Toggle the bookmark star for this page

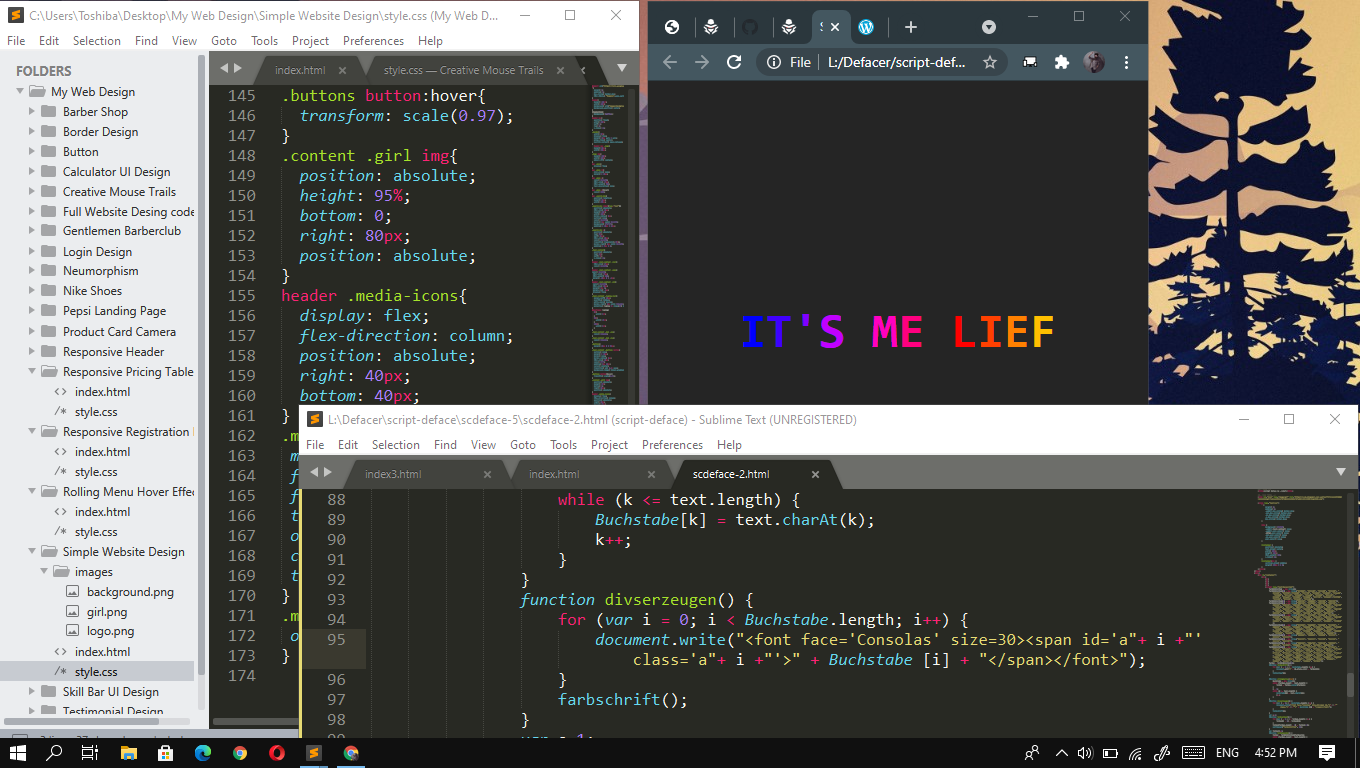989,61
